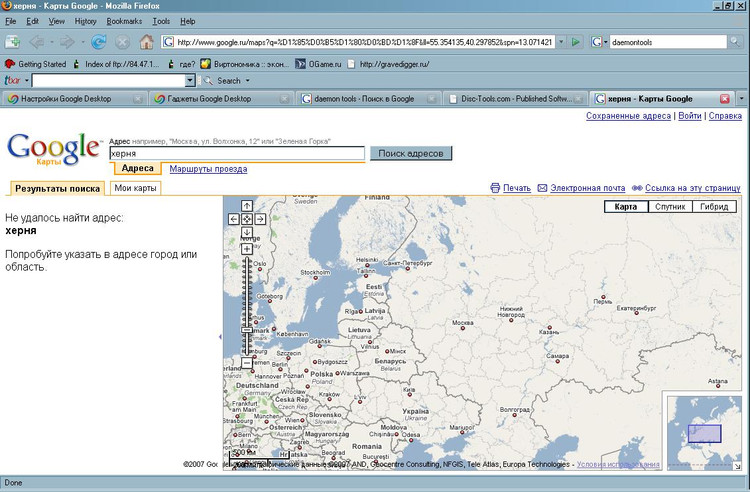Open the File menu
The height and width of the screenshot is (492, 750).
(11, 21)
